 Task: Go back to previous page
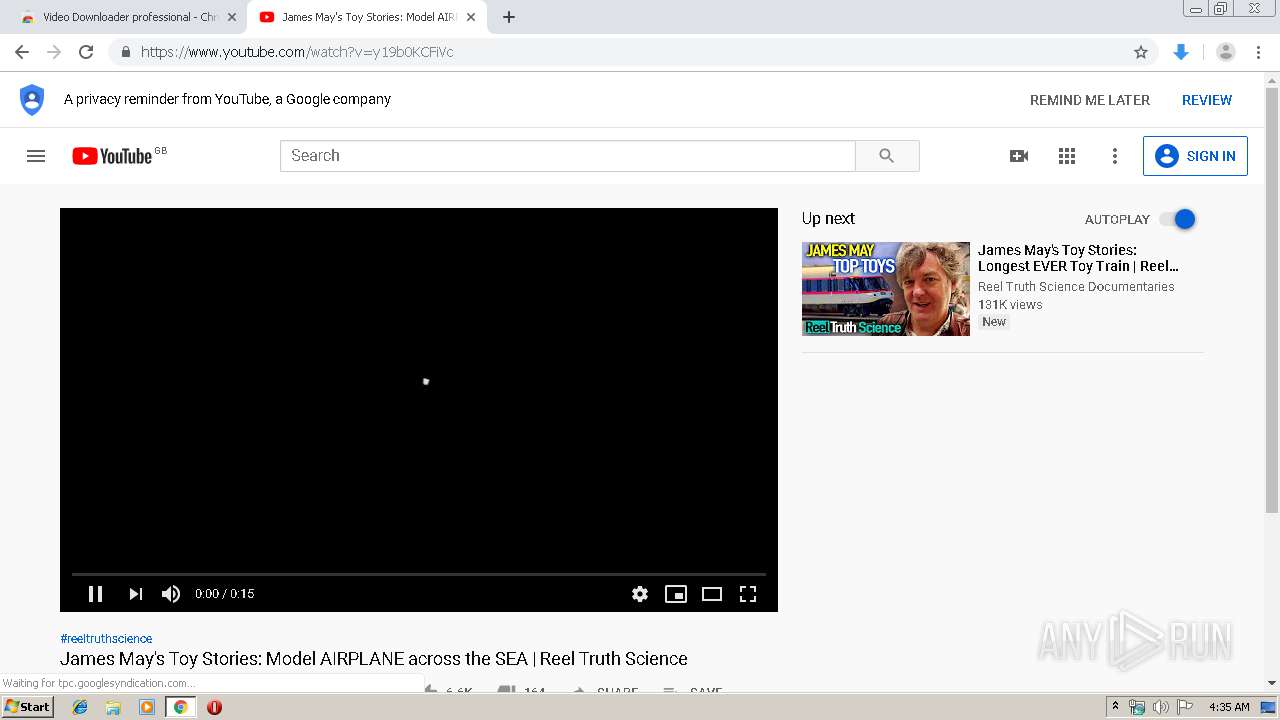[x=22, y=52]
